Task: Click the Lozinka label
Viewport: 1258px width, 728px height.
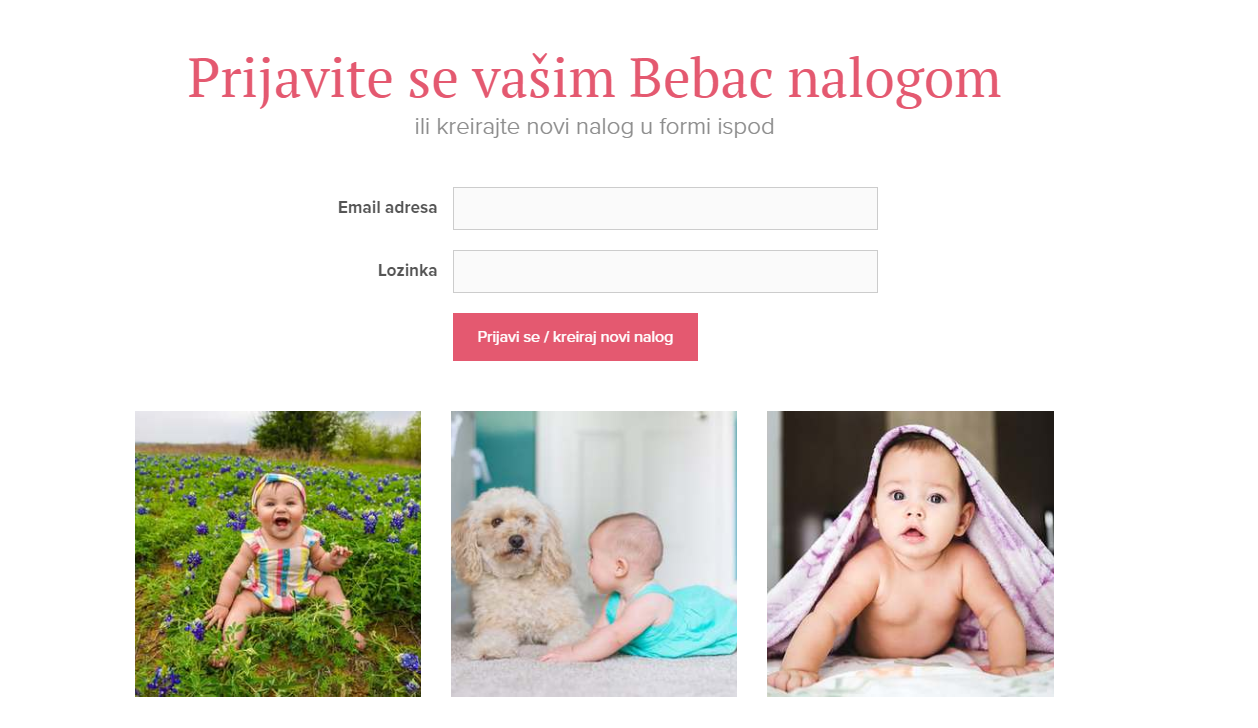Action: point(407,270)
